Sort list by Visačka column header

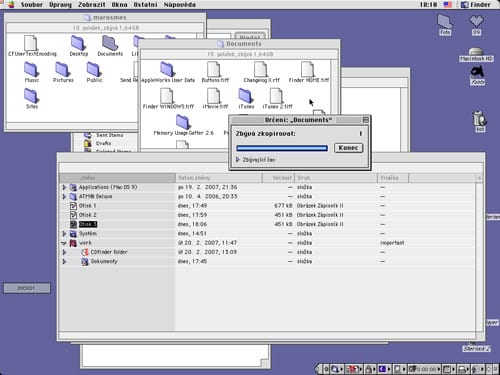393,178
